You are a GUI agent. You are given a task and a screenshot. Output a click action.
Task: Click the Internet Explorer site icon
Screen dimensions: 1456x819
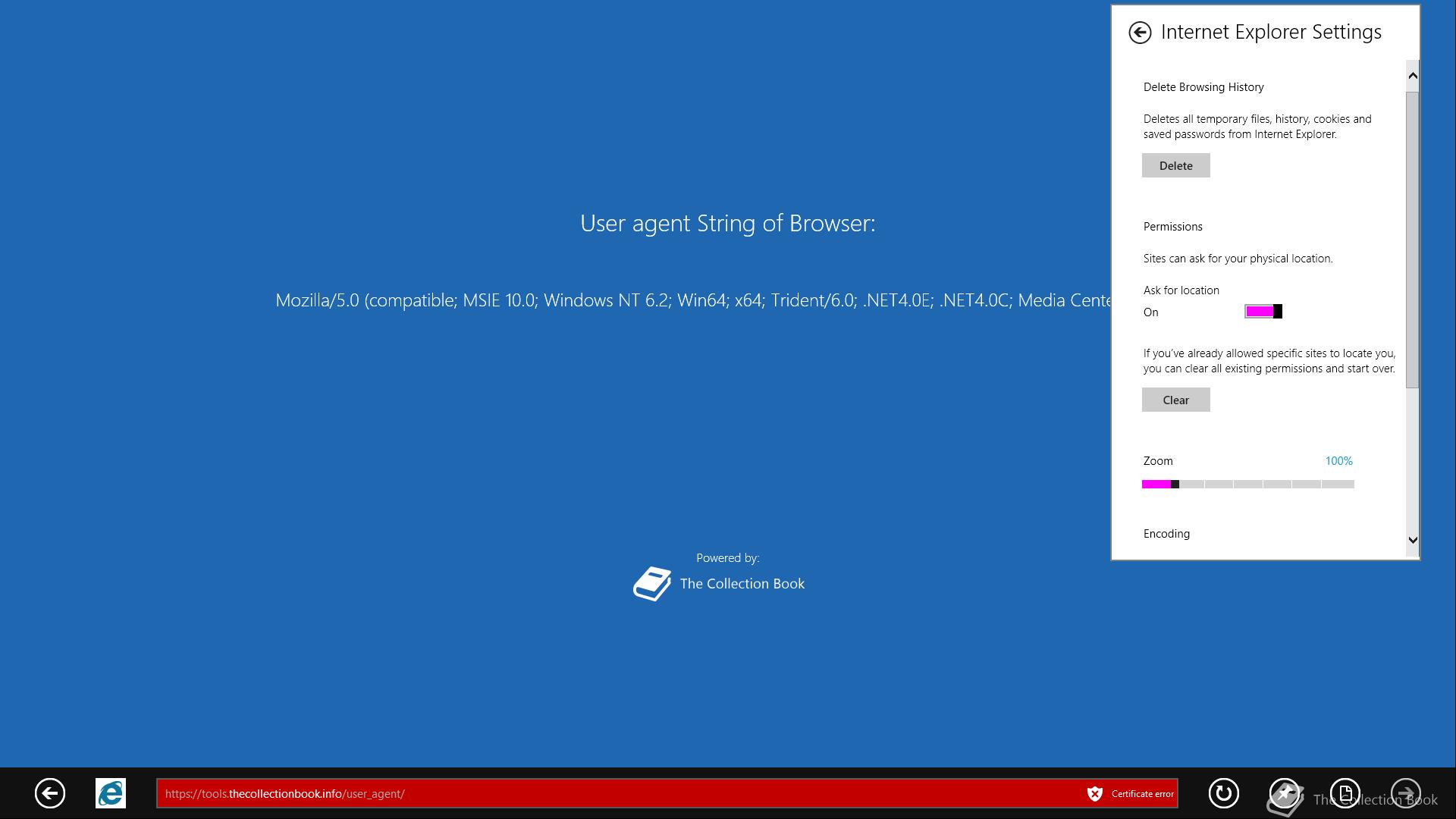click(x=111, y=793)
